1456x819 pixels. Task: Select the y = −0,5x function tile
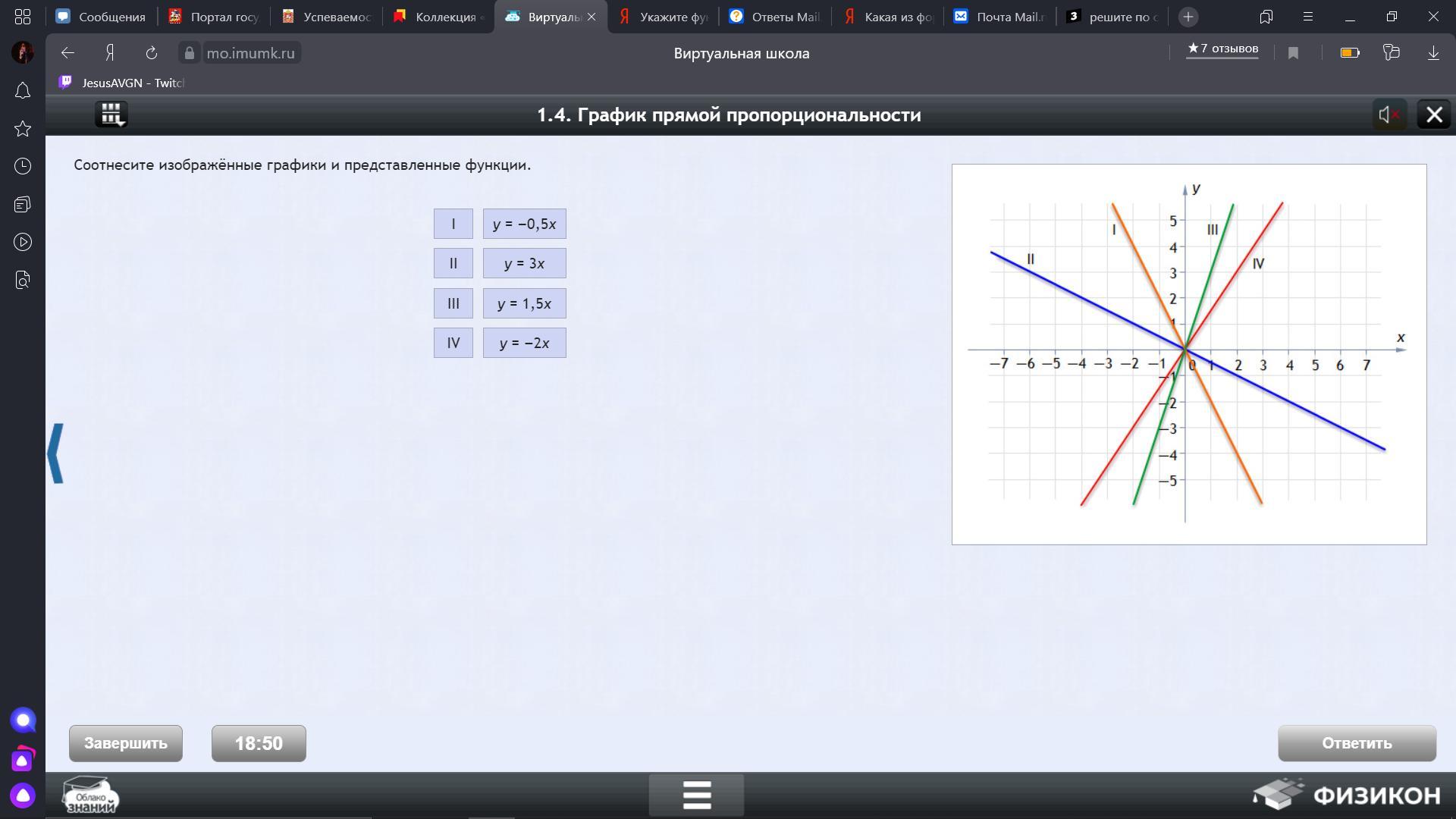coord(524,224)
